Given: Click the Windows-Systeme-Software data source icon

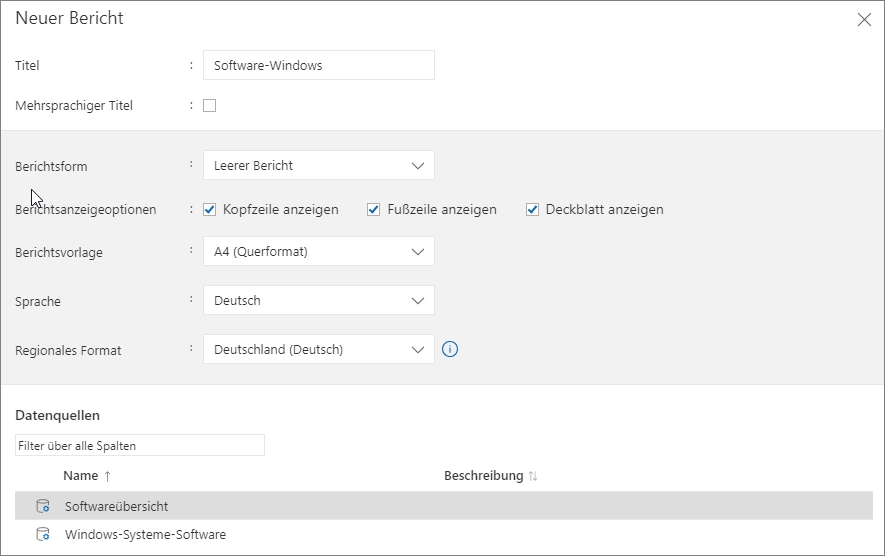Looking at the screenshot, I should 43,534.
